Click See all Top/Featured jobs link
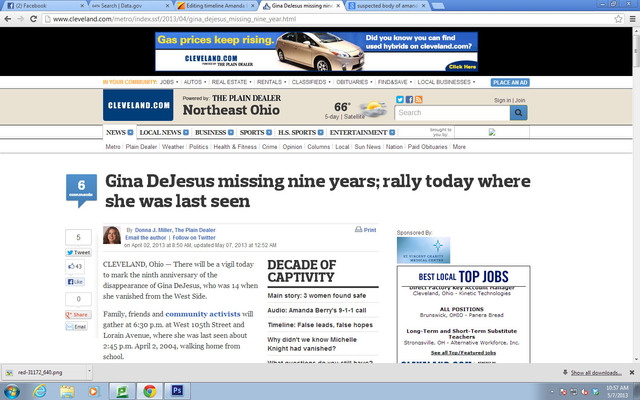 [x=463, y=353]
